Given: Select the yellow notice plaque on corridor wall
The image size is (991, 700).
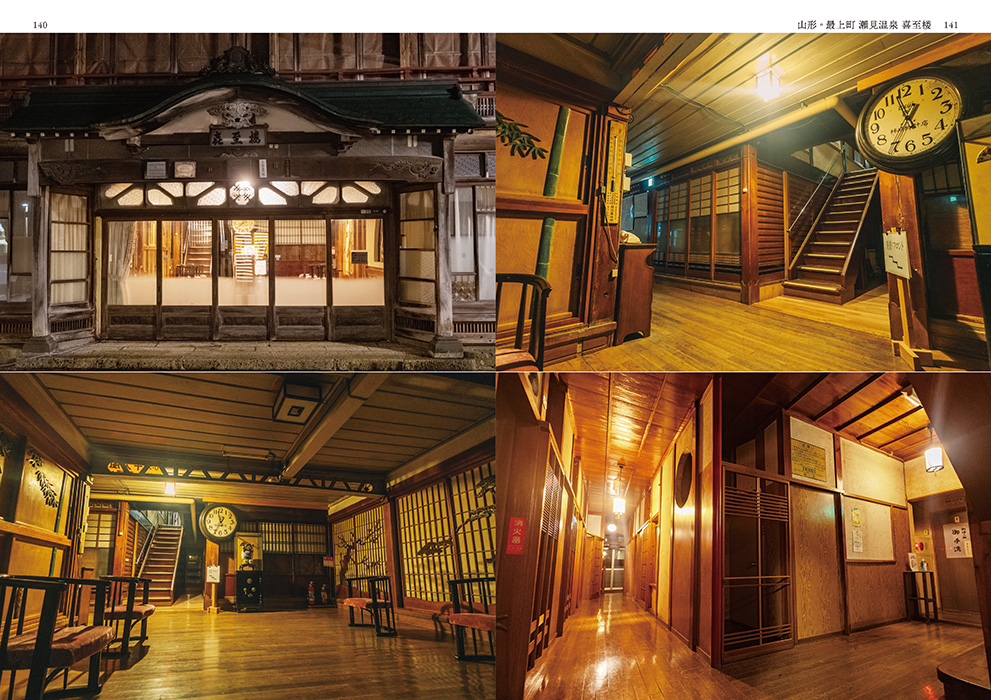Looking at the screenshot, I should click(x=809, y=460).
